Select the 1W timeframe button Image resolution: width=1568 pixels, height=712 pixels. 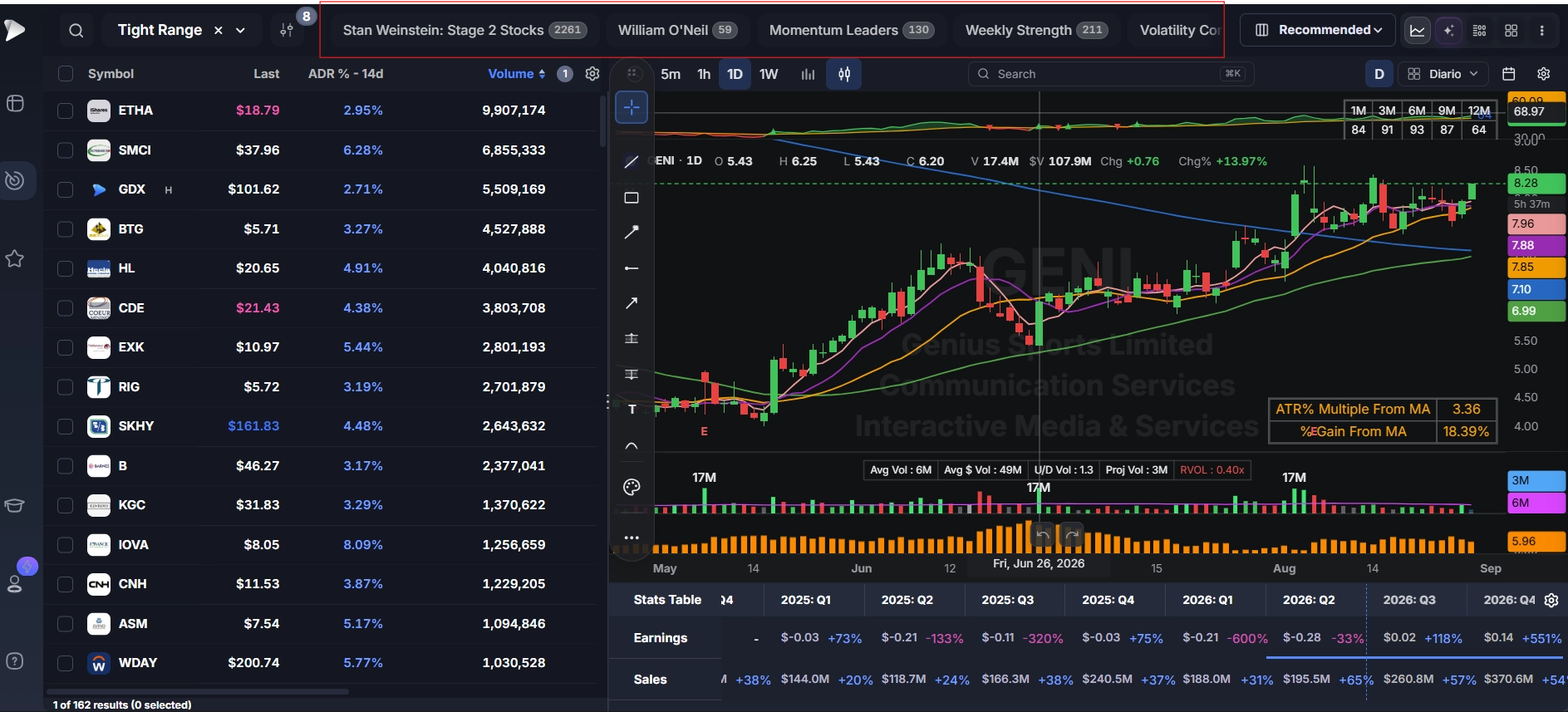pos(769,74)
